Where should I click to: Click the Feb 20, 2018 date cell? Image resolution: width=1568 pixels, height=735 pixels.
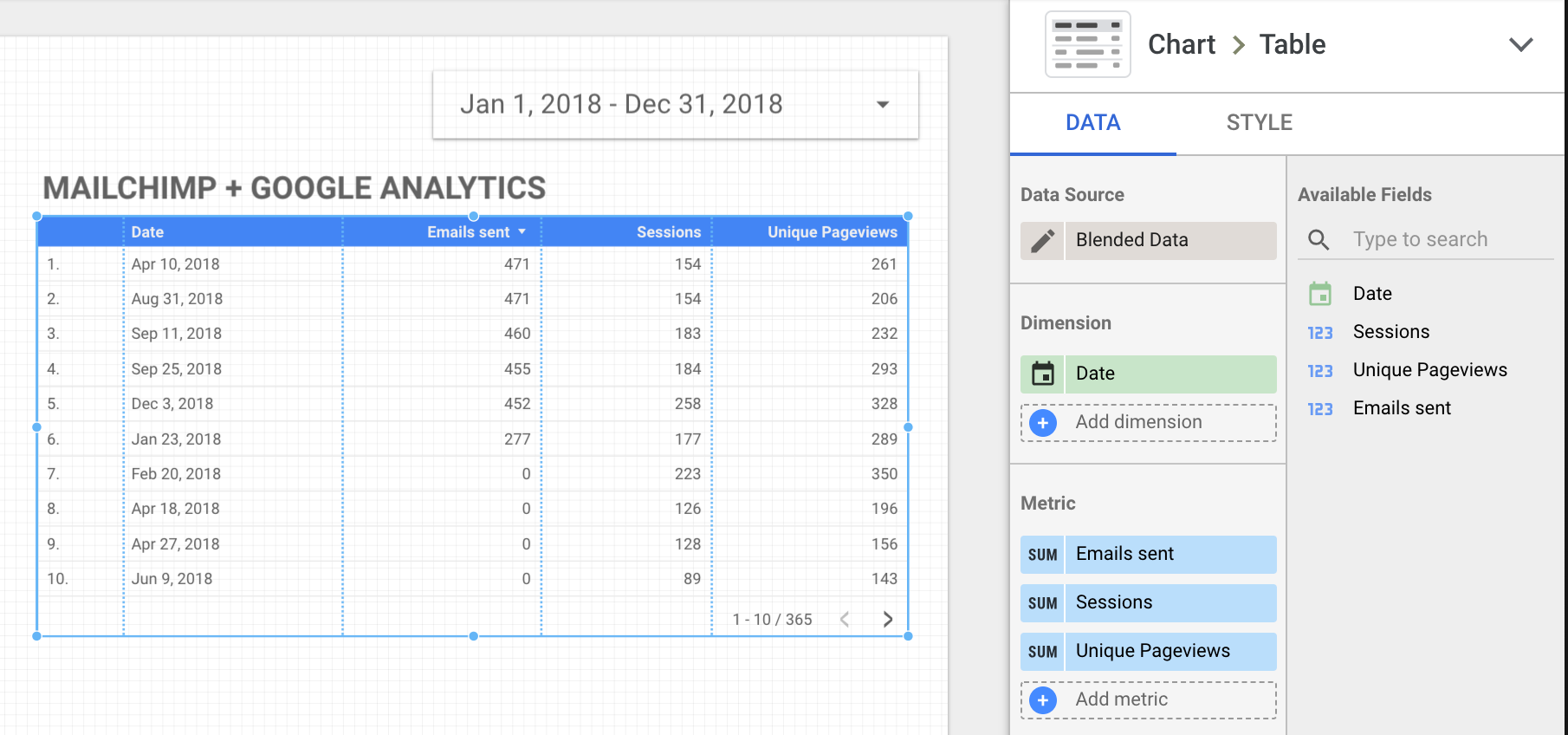pyautogui.click(x=176, y=474)
